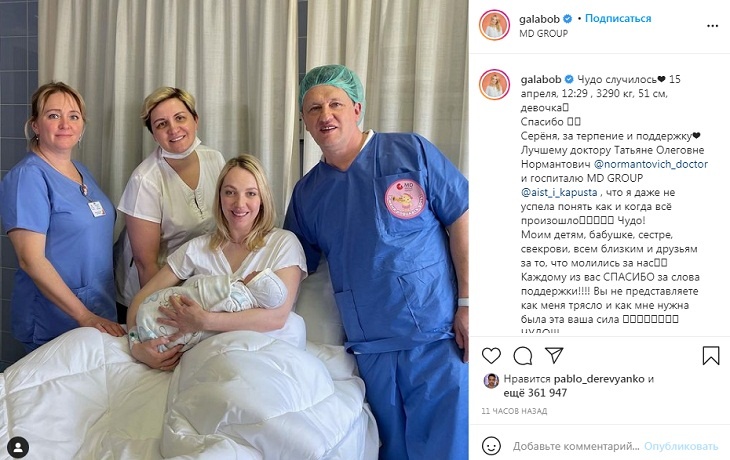Save the post with the bookmark icon
This screenshot has width=730, height=460.
click(711, 356)
